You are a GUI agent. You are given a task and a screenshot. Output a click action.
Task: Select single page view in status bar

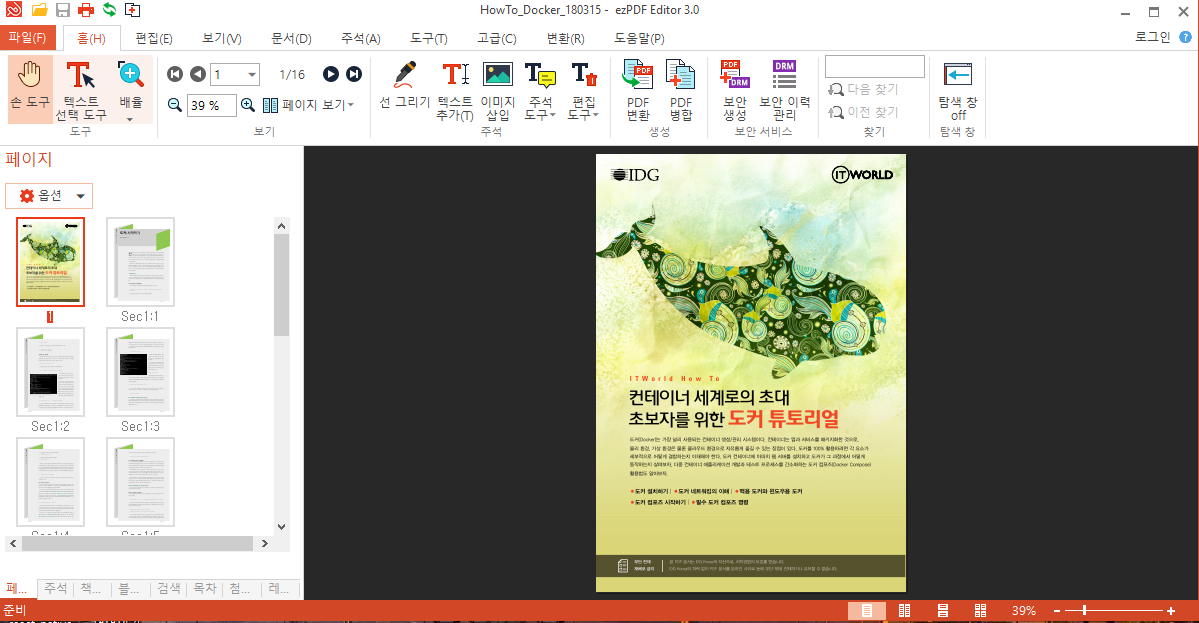pos(867,611)
